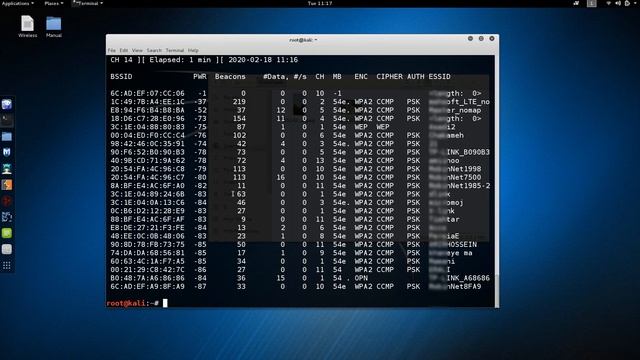This screenshot has height=360, width=640.
Task: Minimize the root@kali terminal window
Action: coord(470,38)
